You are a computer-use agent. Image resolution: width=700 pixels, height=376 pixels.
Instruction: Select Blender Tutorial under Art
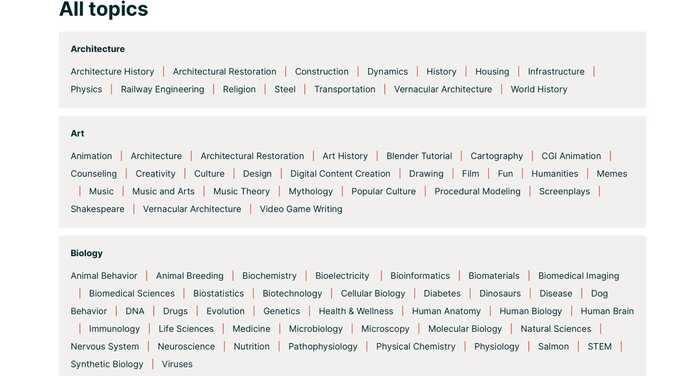(419, 156)
